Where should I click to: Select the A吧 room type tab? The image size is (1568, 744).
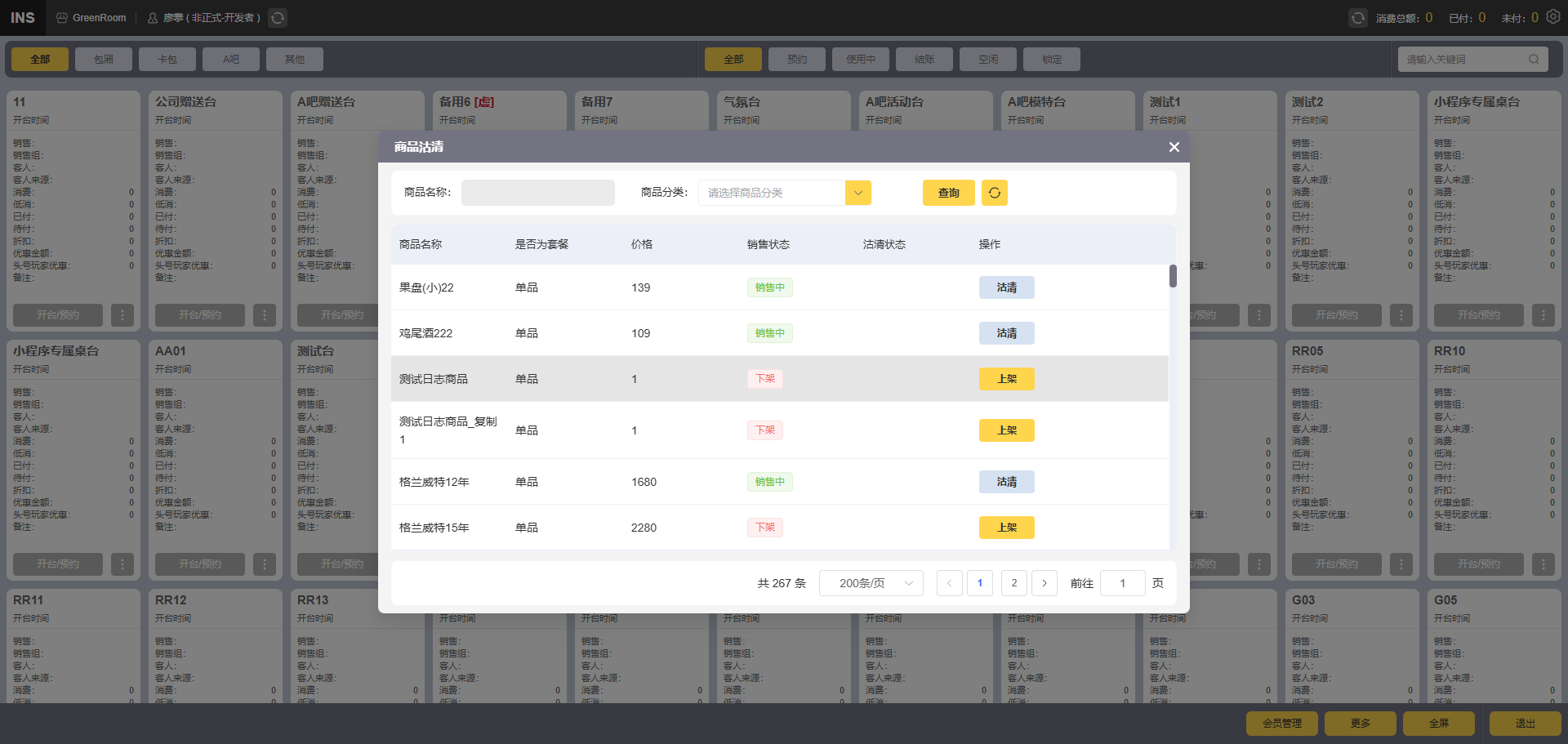coord(231,59)
